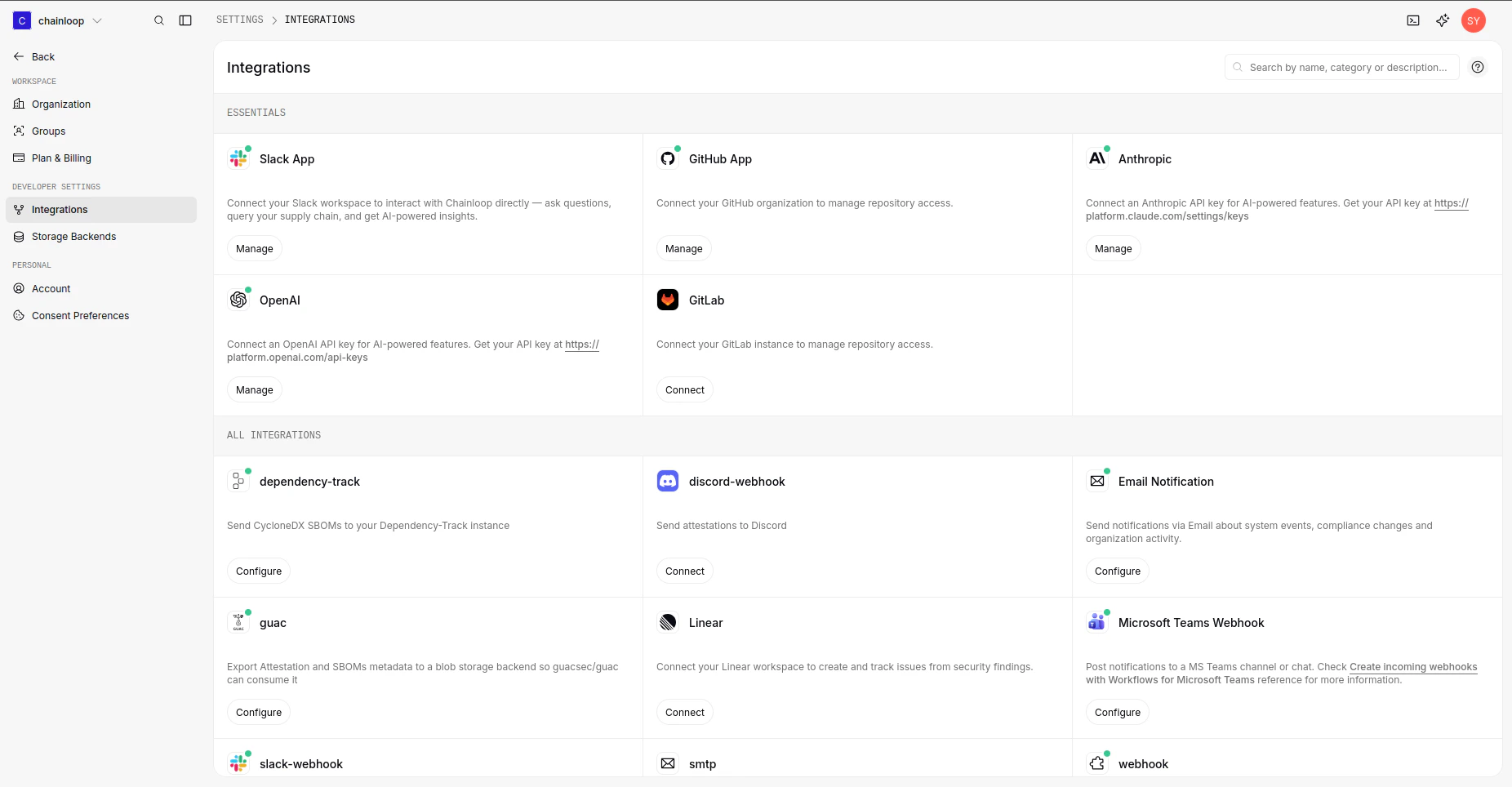The width and height of the screenshot is (1512, 787).
Task: Click the Integrations page heading
Action: [x=269, y=67]
